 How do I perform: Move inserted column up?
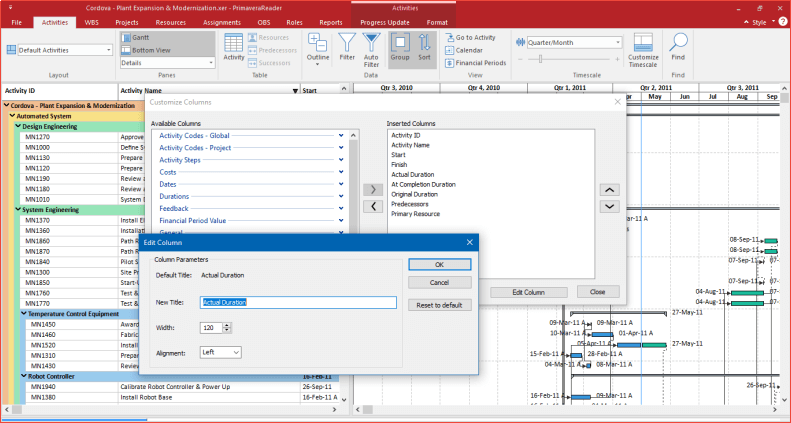[x=609, y=190]
